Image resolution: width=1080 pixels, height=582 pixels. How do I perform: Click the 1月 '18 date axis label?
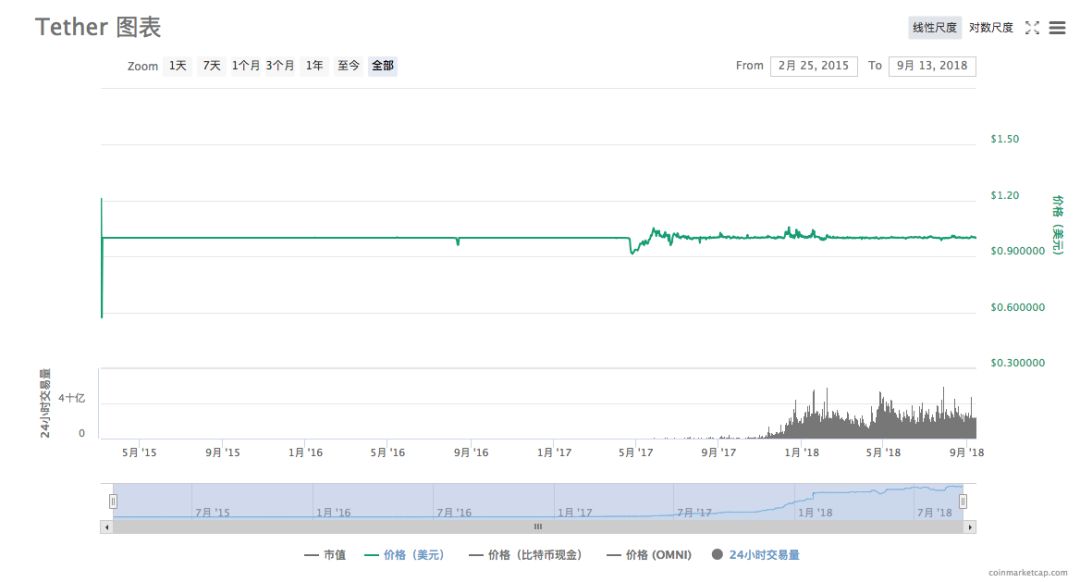[x=802, y=453]
